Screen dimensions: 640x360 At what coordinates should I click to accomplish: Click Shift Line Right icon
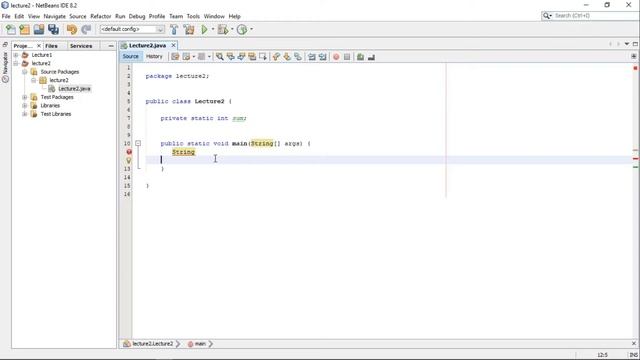[x=322, y=57]
